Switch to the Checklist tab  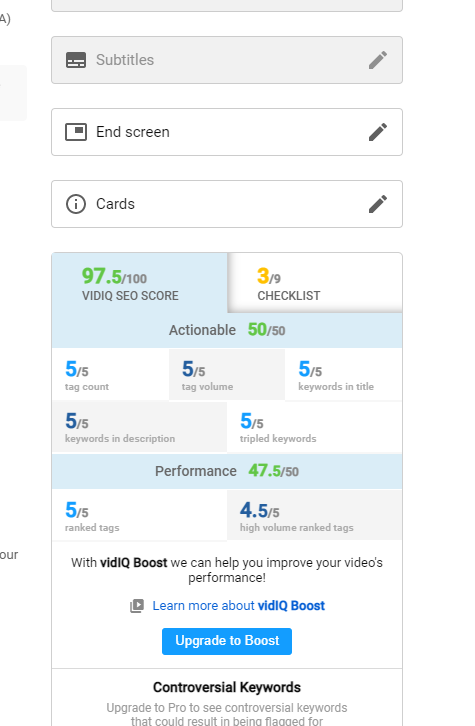315,283
